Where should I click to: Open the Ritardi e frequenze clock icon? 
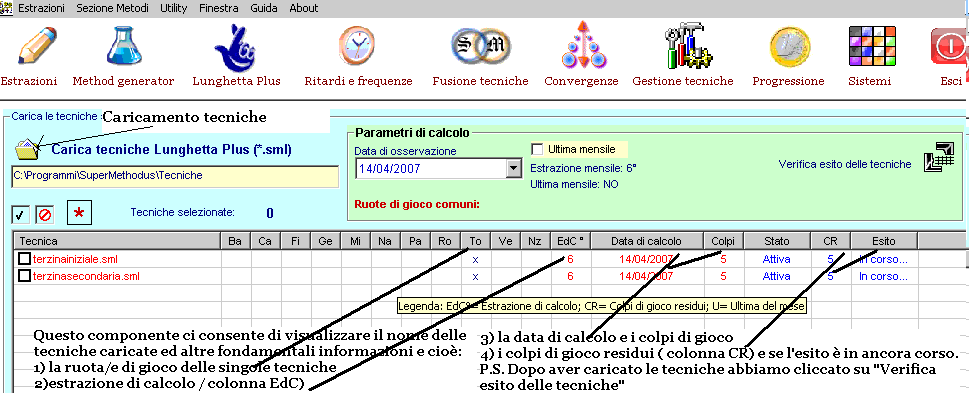pos(357,46)
